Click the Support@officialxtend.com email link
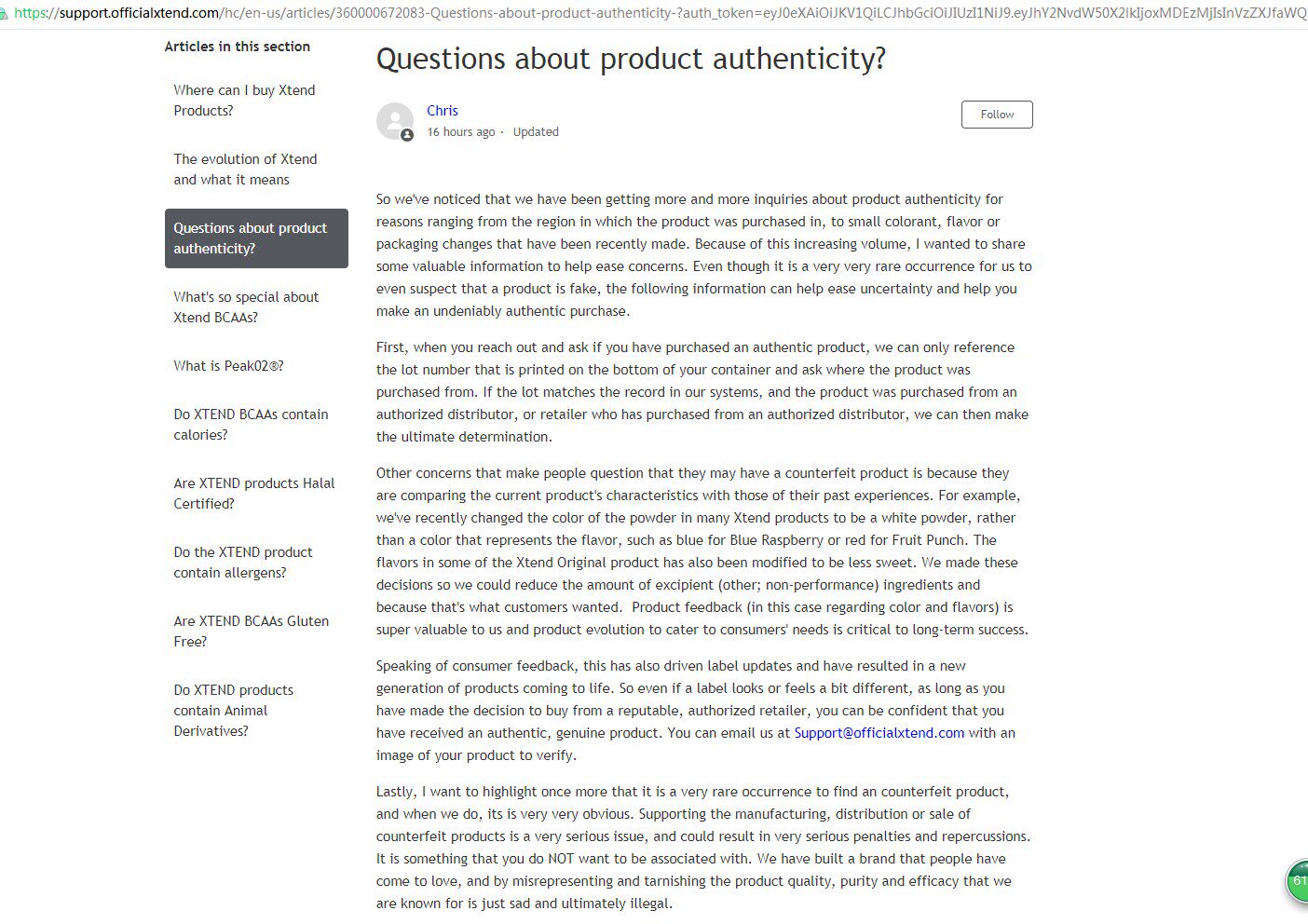Image resolution: width=1308 pixels, height=924 pixels. [x=879, y=733]
